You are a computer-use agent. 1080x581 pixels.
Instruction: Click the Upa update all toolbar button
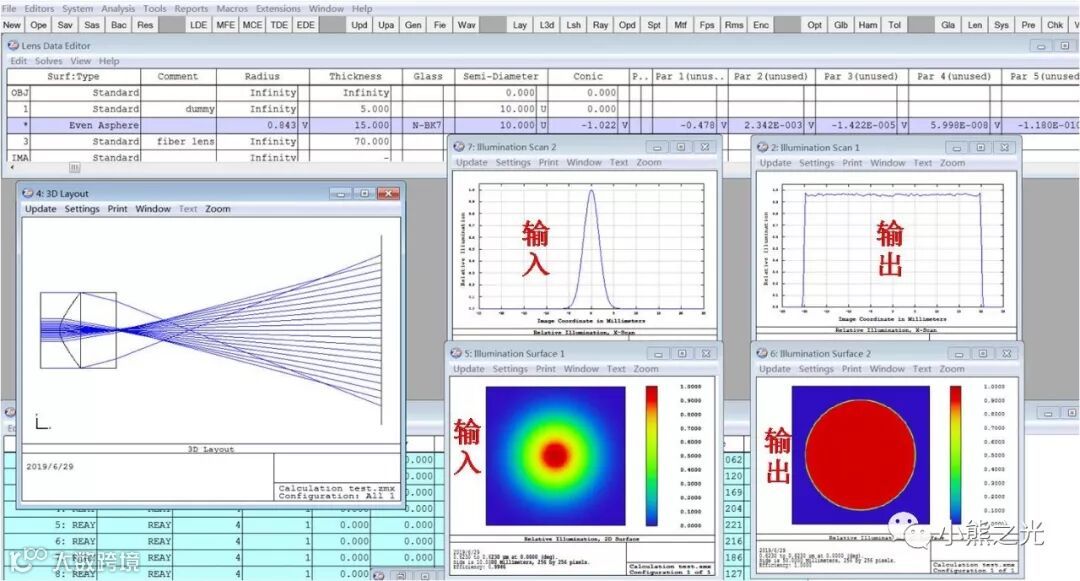click(x=386, y=25)
